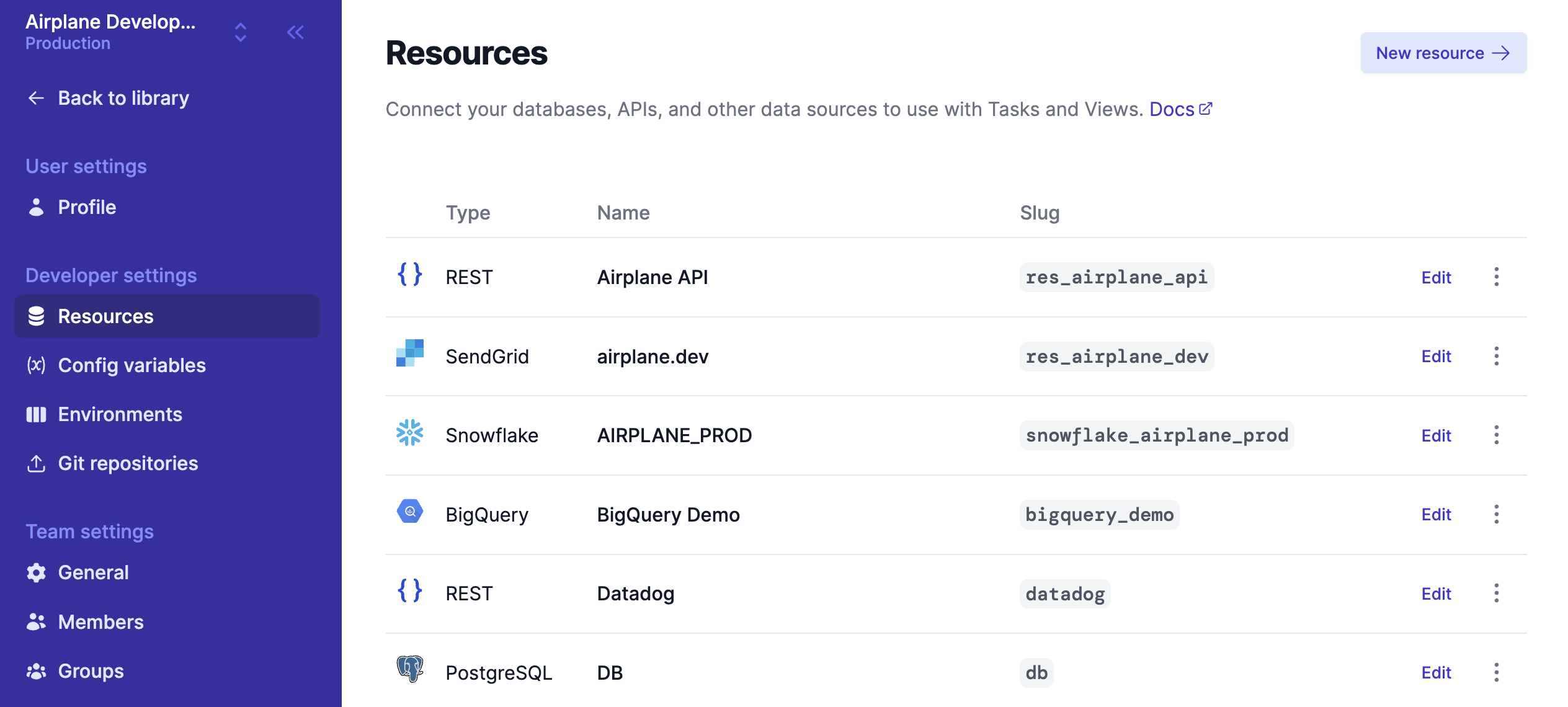Image resolution: width=1568 pixels, height=707 pixels.
Task: Click the back arrow icon beside Back to library
Action: click(36, 98)
